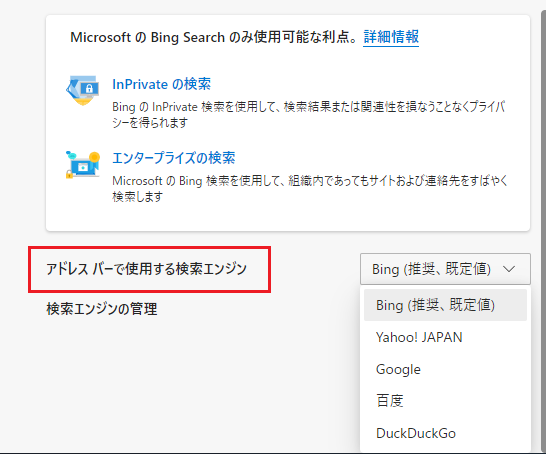Select 百度 from the dropdown list
Viewport: 546px width, 454px height.
[445, 401]
